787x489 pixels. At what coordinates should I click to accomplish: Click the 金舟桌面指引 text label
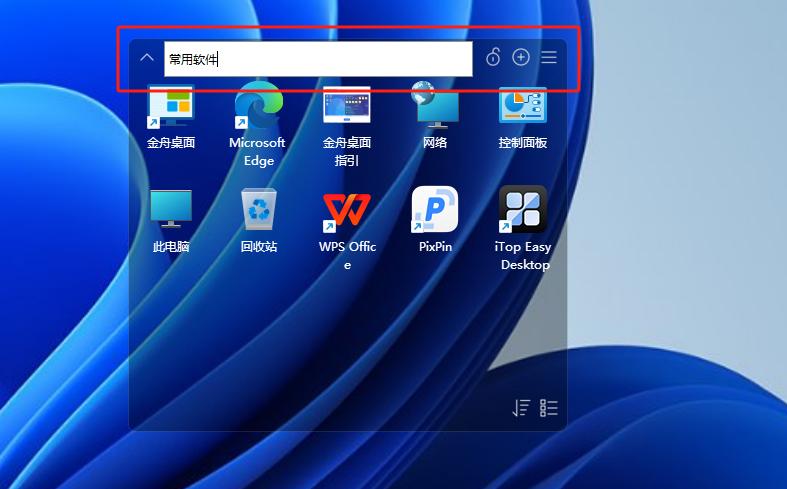click(346, 151)
